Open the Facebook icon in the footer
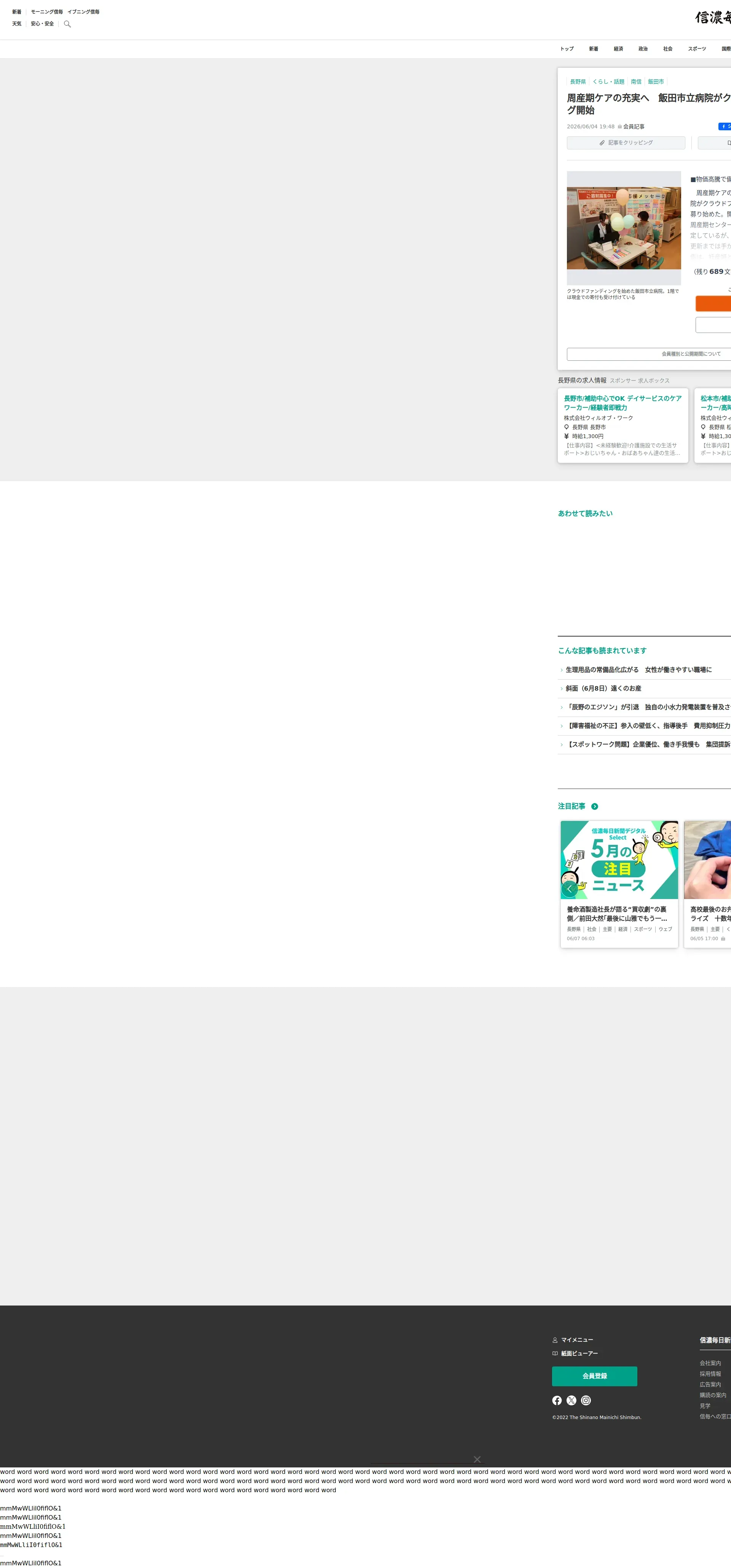This screenshot has height=1568, width=731. pos(557,1401)
